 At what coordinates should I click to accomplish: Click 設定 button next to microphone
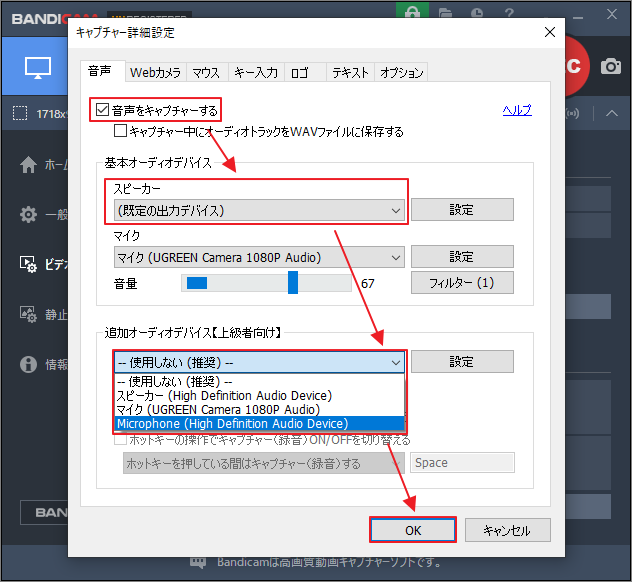pyautogui.click(x=462, y=256)
